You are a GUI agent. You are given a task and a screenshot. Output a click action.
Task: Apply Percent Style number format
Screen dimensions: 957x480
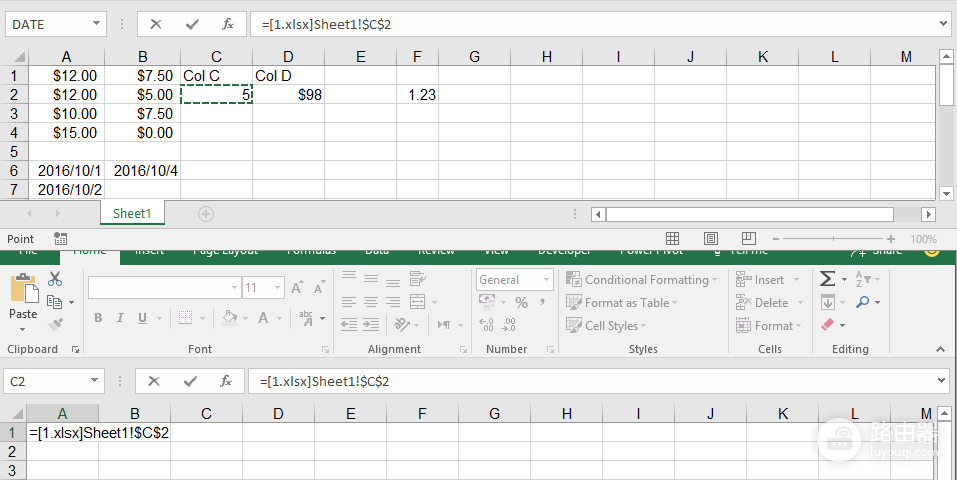521,302
